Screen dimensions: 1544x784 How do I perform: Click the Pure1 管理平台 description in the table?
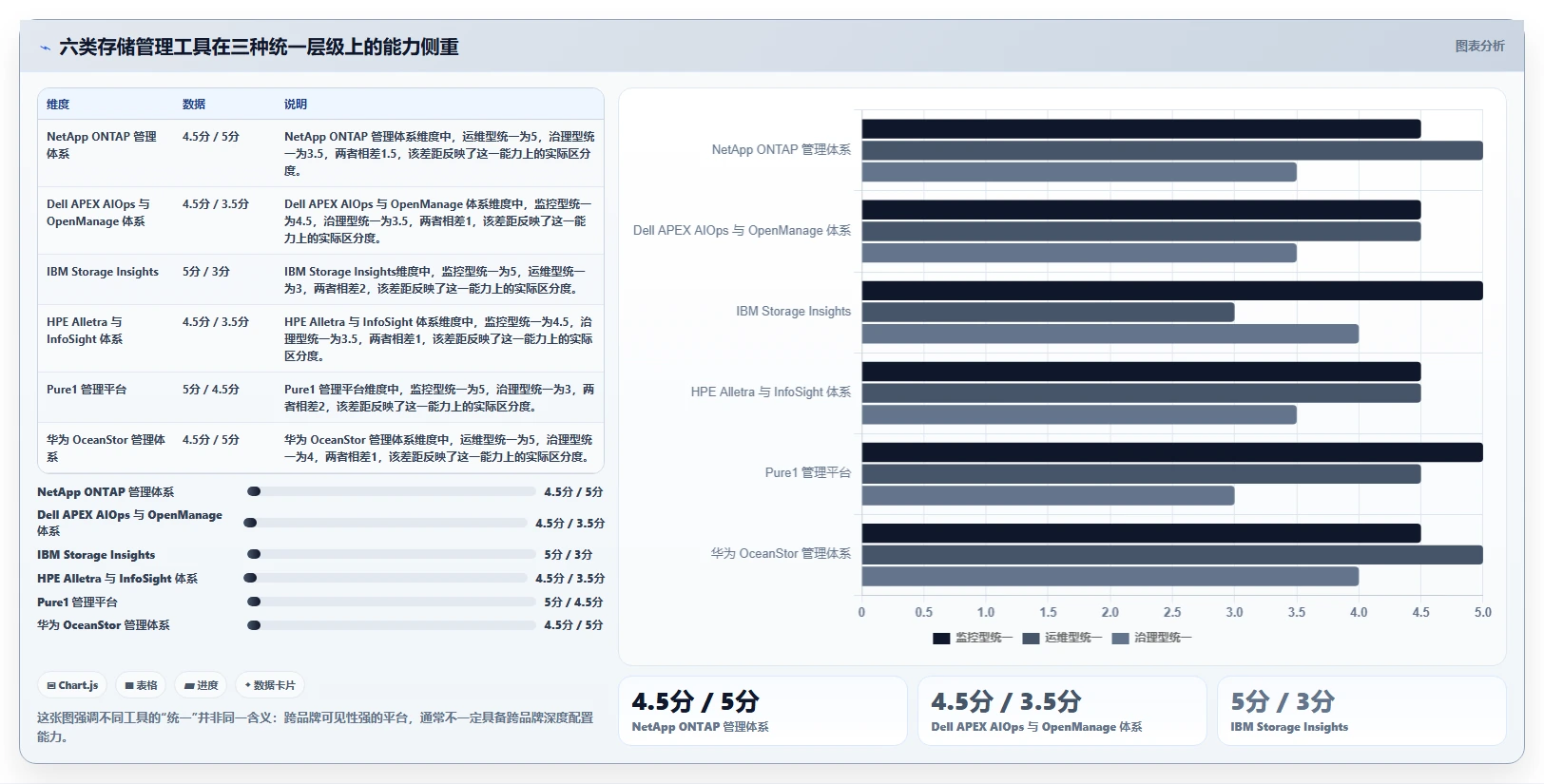(438, 398)
